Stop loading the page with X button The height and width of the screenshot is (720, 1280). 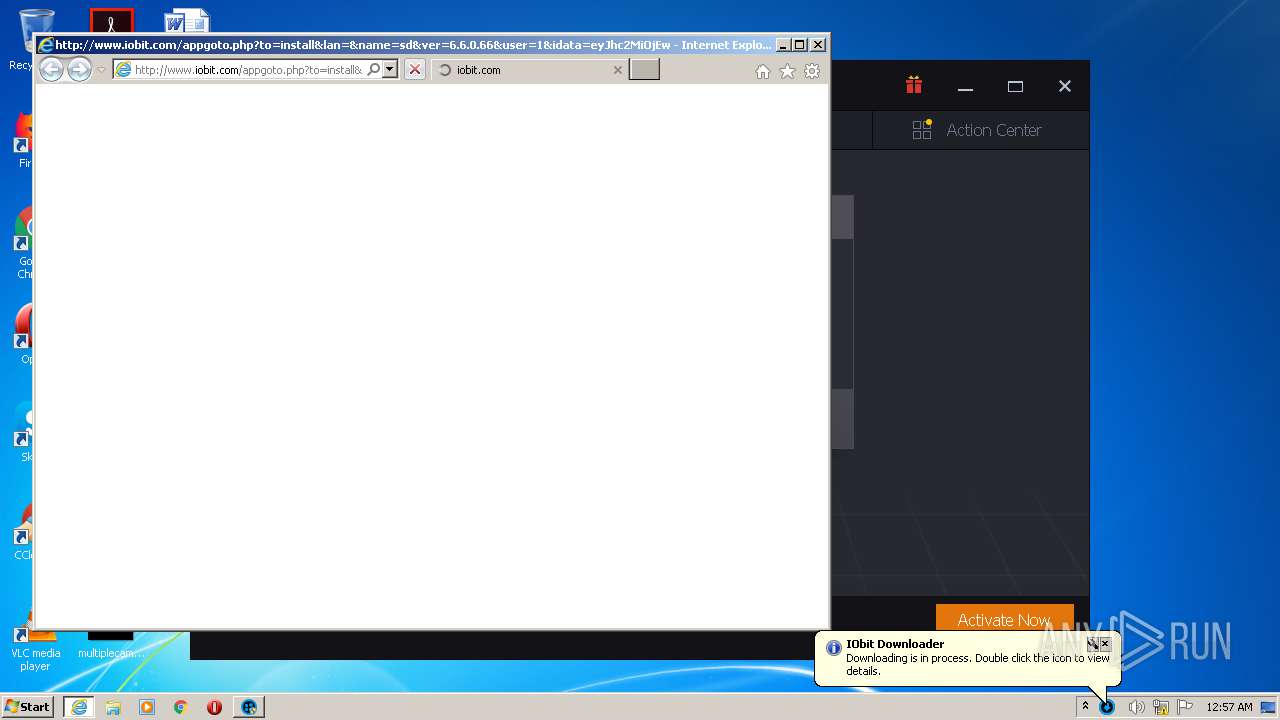coord(415,70)
